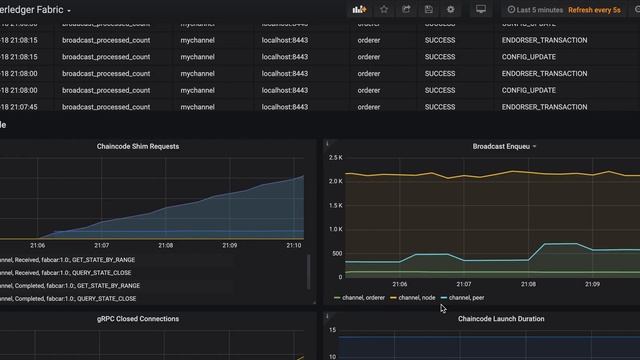Click the green color swatch for channel, orderer

point(337,298)
